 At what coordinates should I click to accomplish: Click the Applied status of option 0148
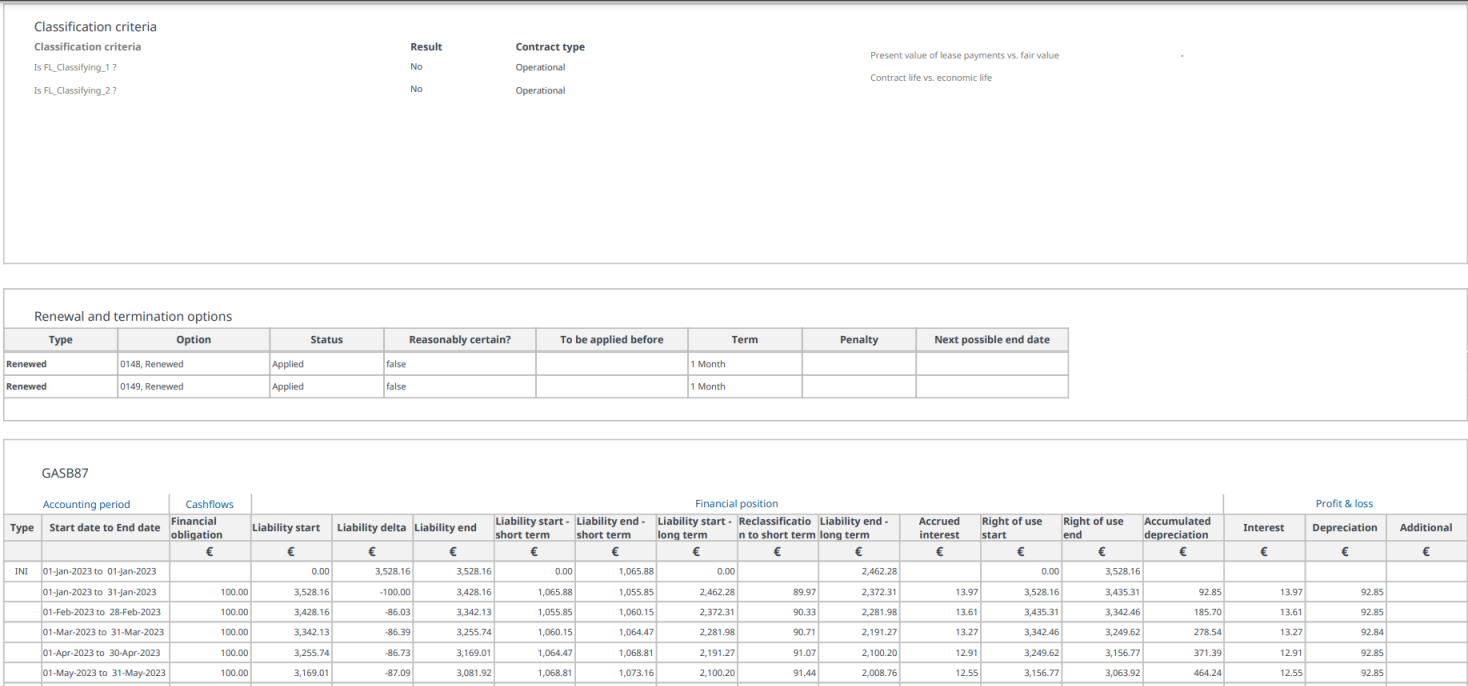click(x=288, y=363)
